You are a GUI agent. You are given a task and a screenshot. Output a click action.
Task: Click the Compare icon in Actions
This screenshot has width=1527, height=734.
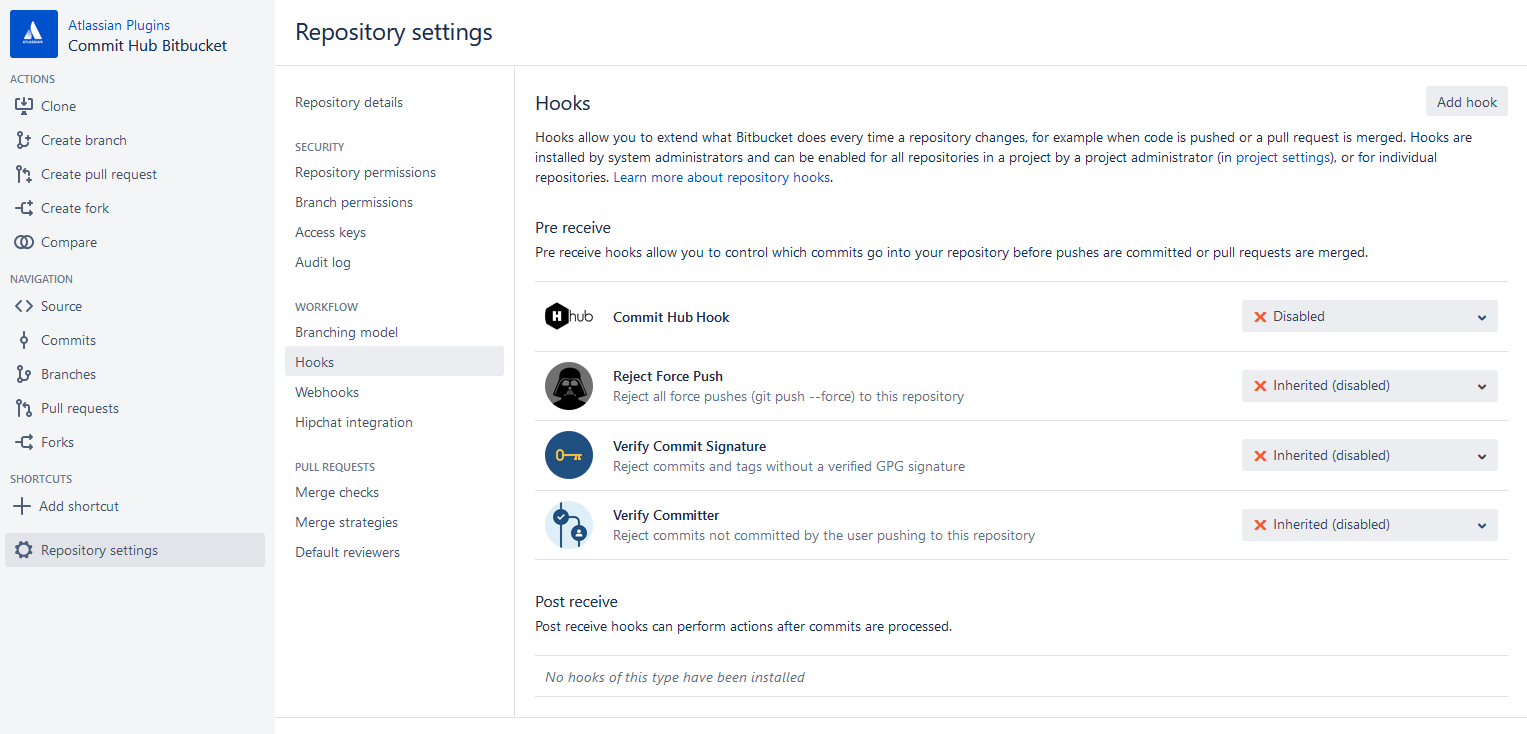tap(24, 242)
